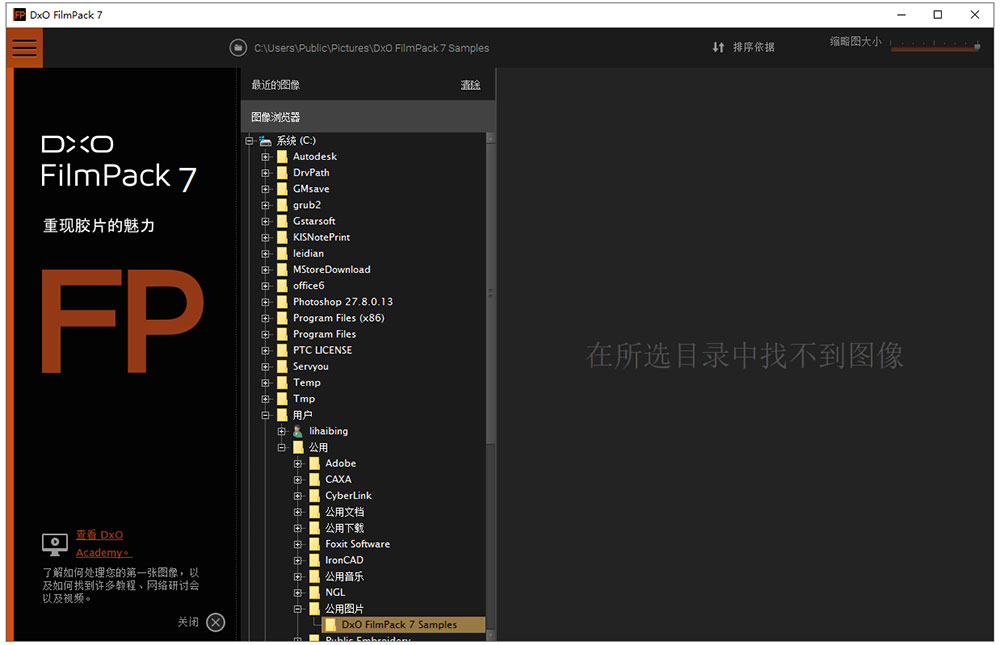
Task: Click the lihaibing user icon
Action: point(298,431)
